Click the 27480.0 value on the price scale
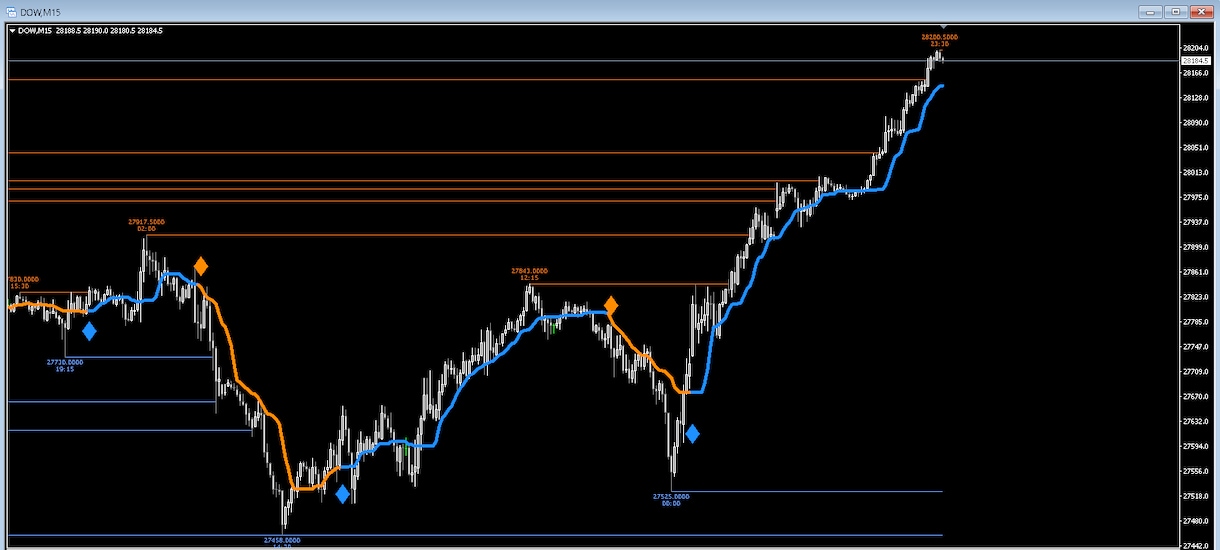This screenshot has width=1220, height=550. pos(1195,521)
